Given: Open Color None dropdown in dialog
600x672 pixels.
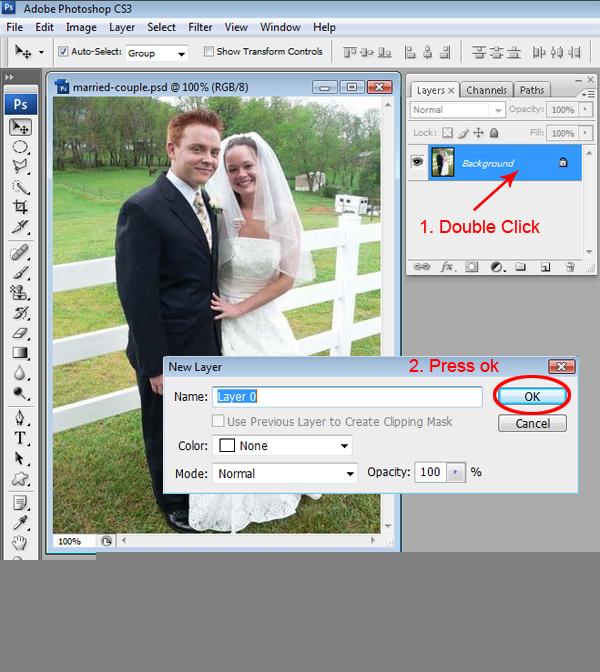Looking at the screenshot, I should [283, 446].
